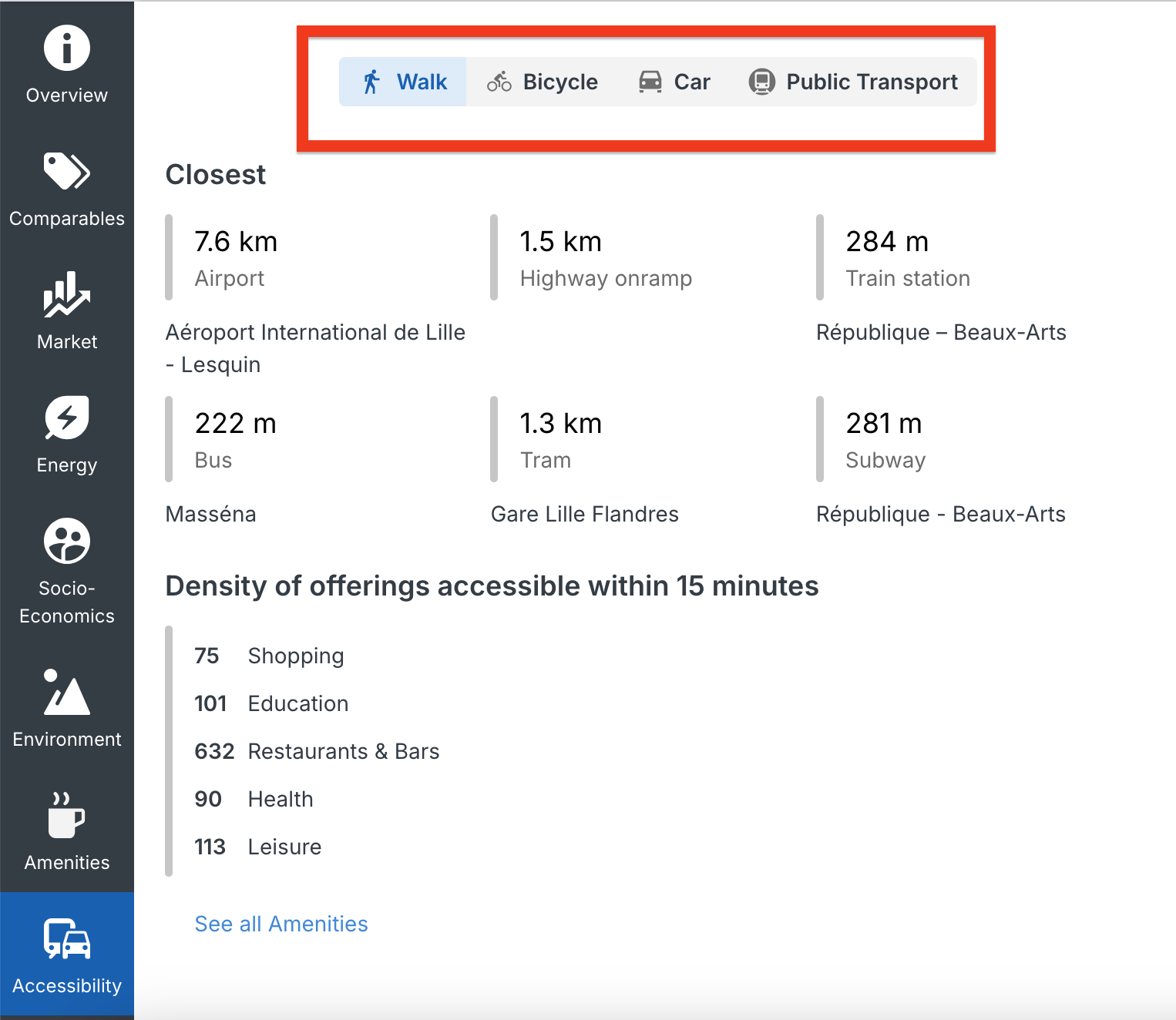
Task: Click the Shopping density row
Action: (270, 656)
